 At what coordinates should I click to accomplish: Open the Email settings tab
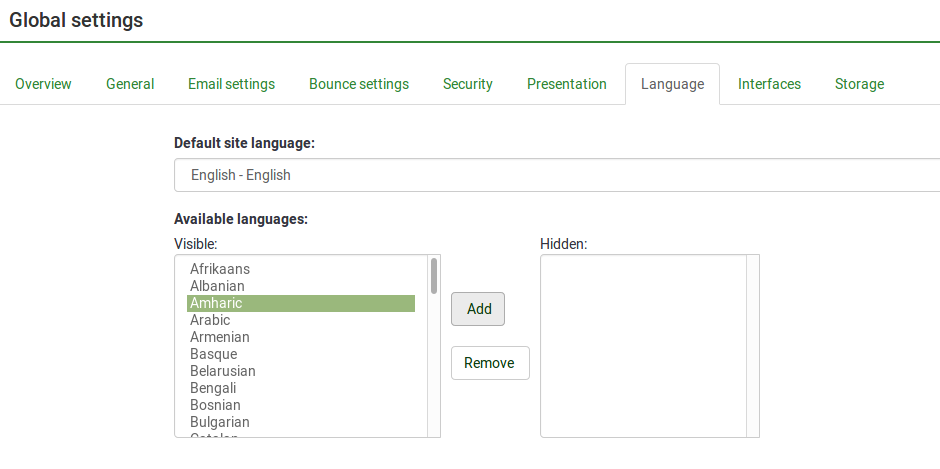click(231, 84)
